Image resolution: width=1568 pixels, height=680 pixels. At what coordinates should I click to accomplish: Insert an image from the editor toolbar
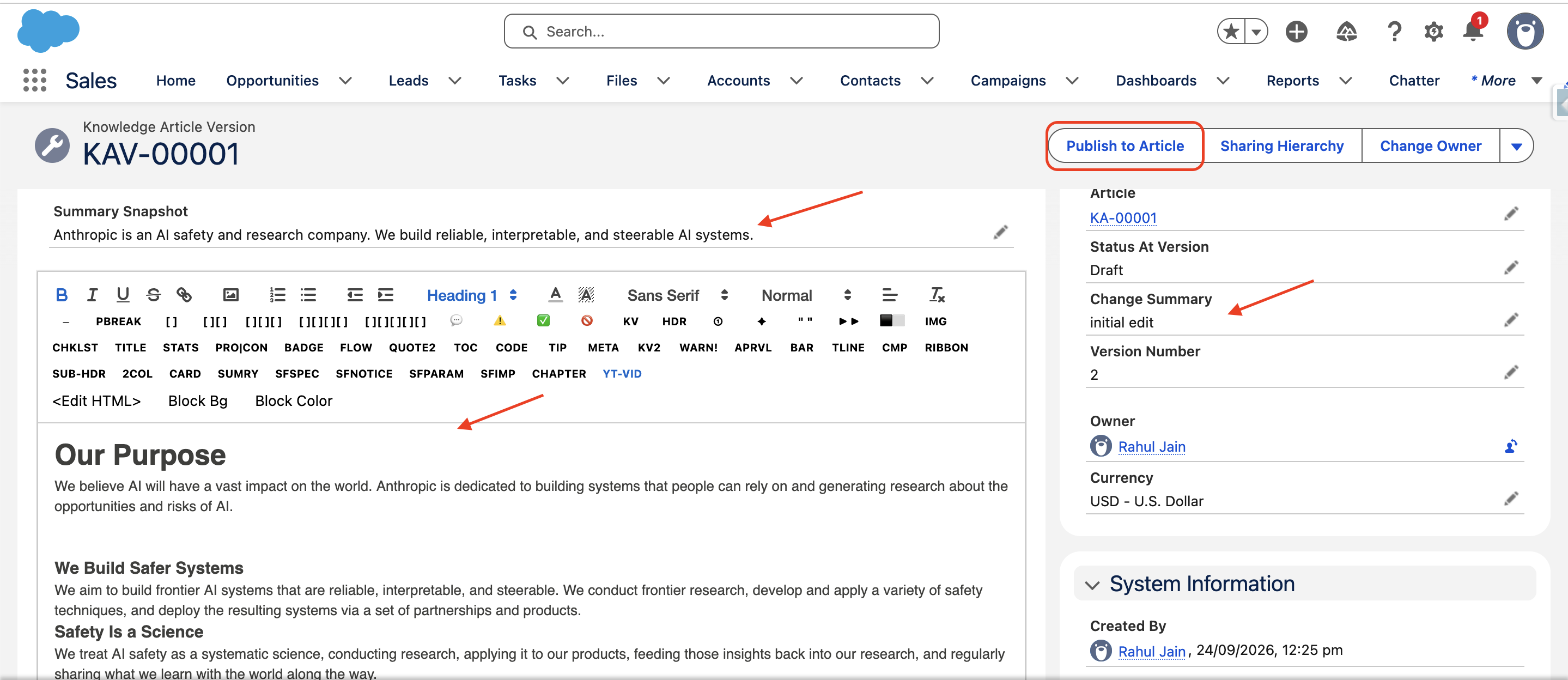(x=230, y=295)
